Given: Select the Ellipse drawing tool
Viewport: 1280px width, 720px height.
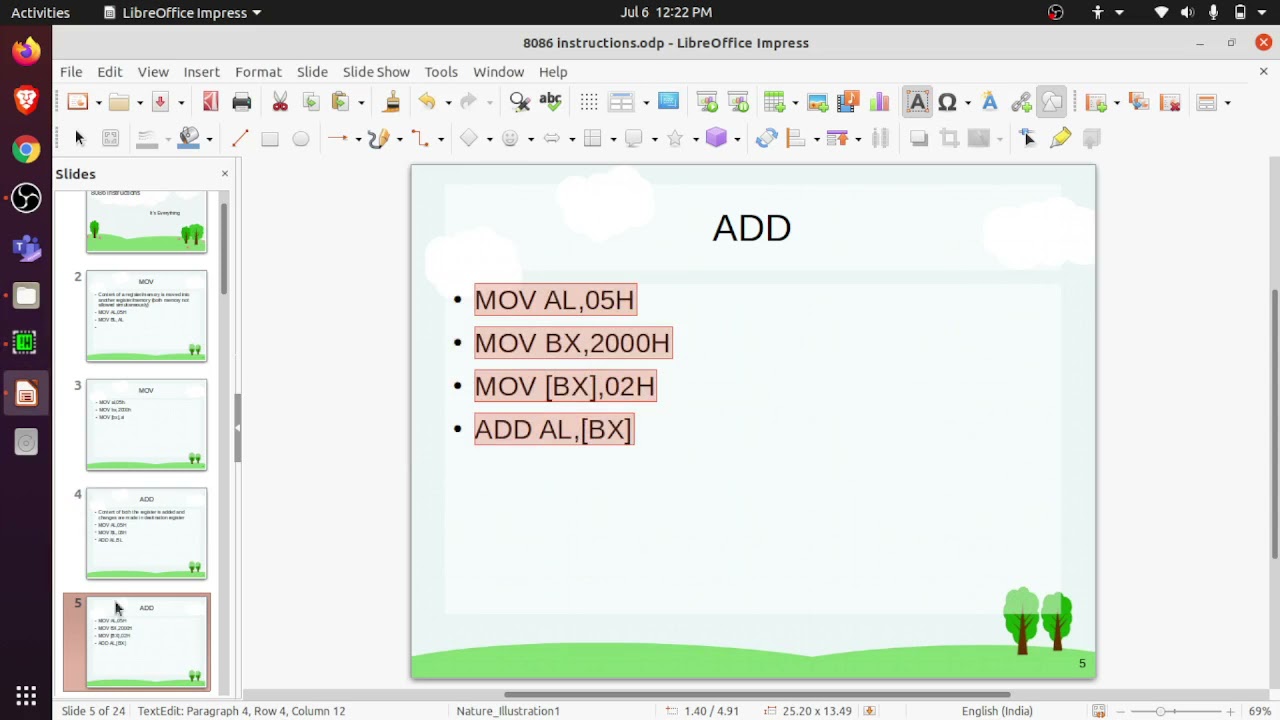Looking at the screenshot, I should 300,138.
